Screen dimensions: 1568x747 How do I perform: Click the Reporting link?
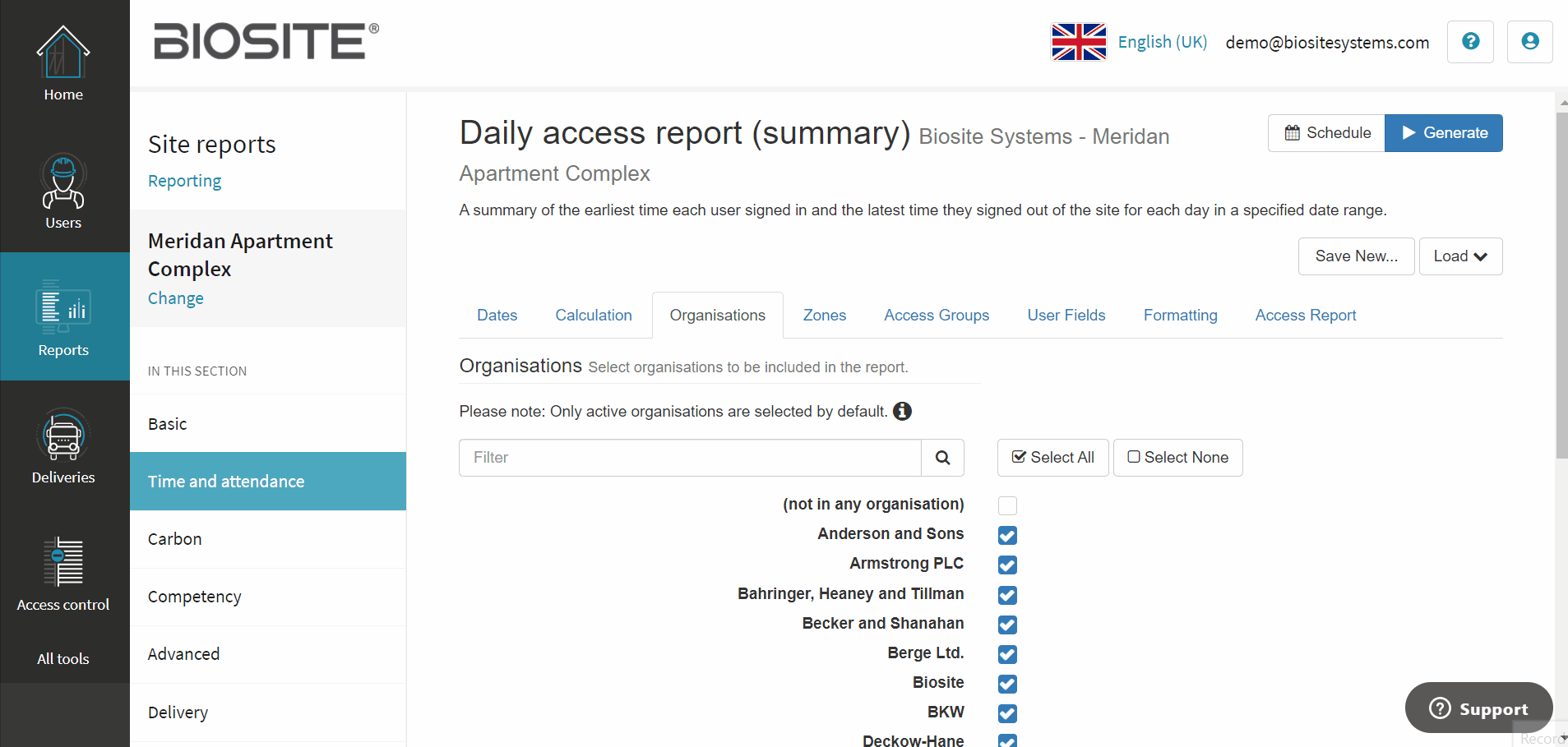[184, 181]
